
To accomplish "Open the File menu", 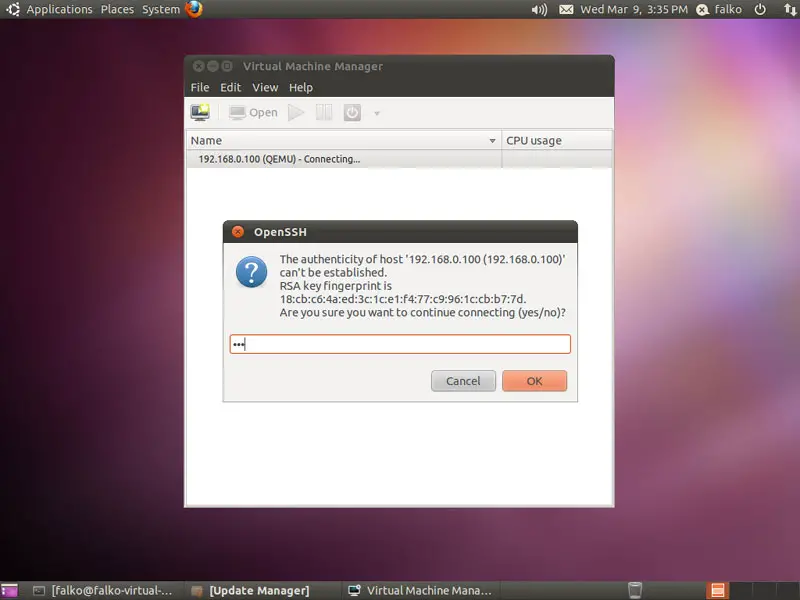I will click(200, 88).
